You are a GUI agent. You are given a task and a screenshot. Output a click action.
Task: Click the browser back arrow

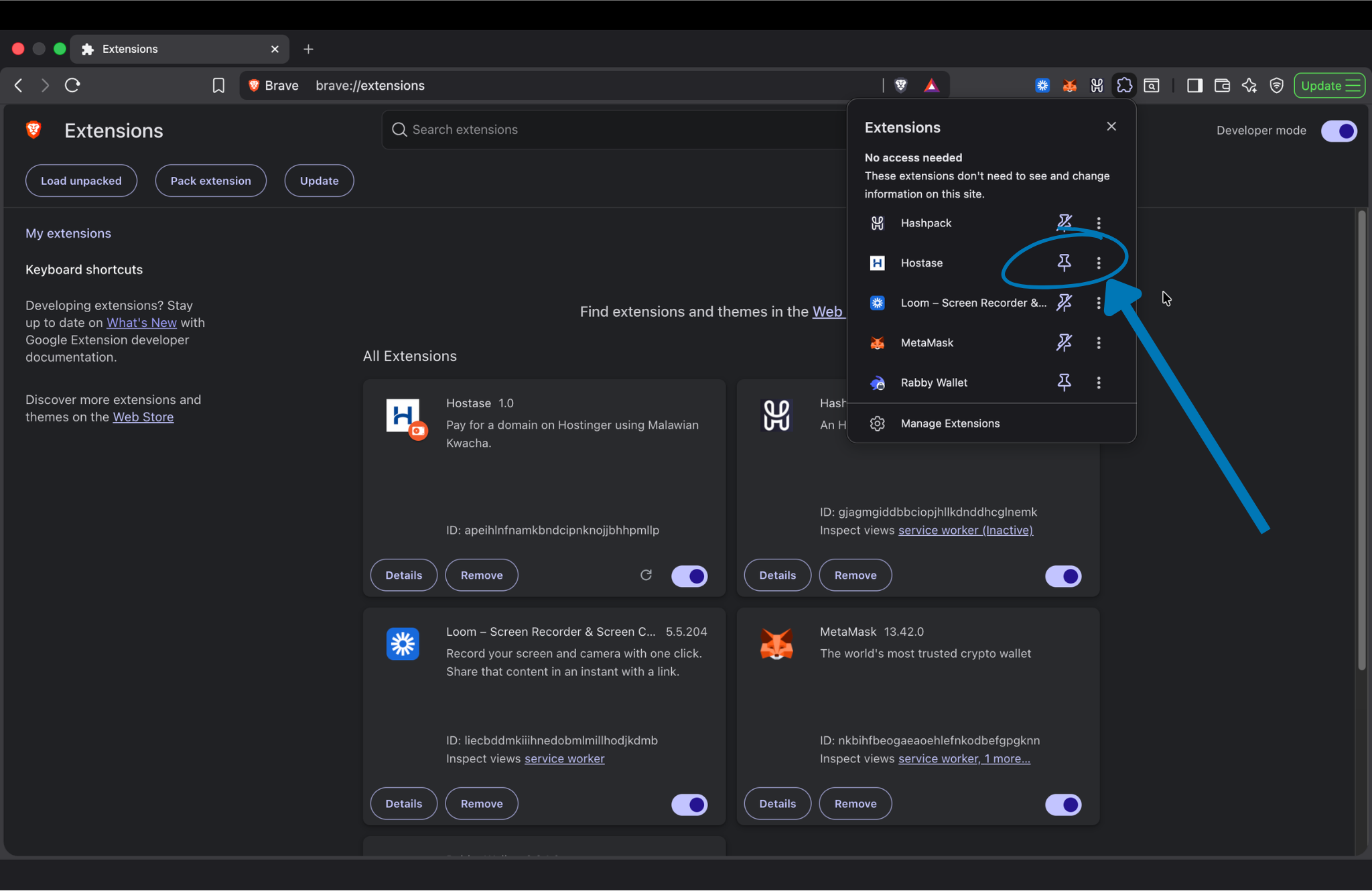pyautogui.click(x=19, y=86)
